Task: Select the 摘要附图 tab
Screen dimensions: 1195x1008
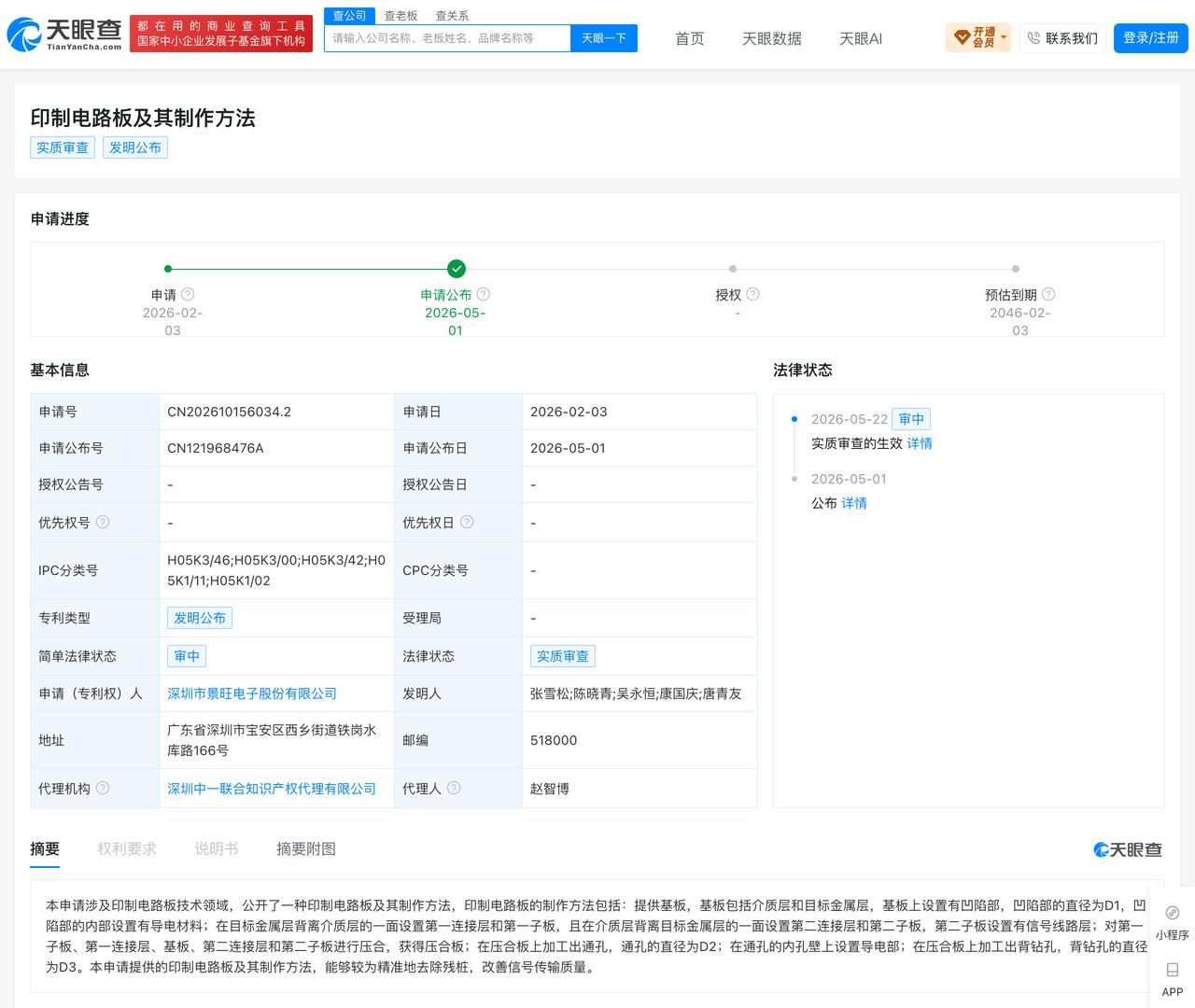Action: pyautogui.click(x=306, y=848)
